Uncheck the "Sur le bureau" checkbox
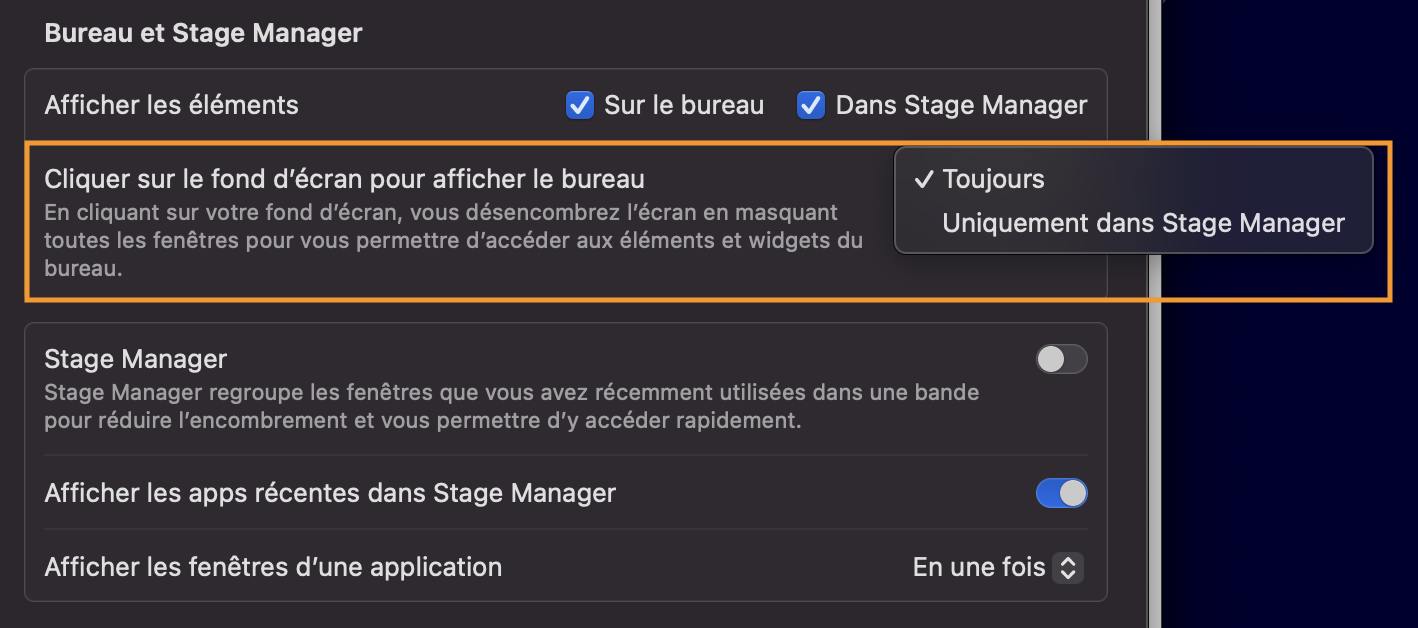The height and width of the screenshot is (628, 1418). coord(580,105)
